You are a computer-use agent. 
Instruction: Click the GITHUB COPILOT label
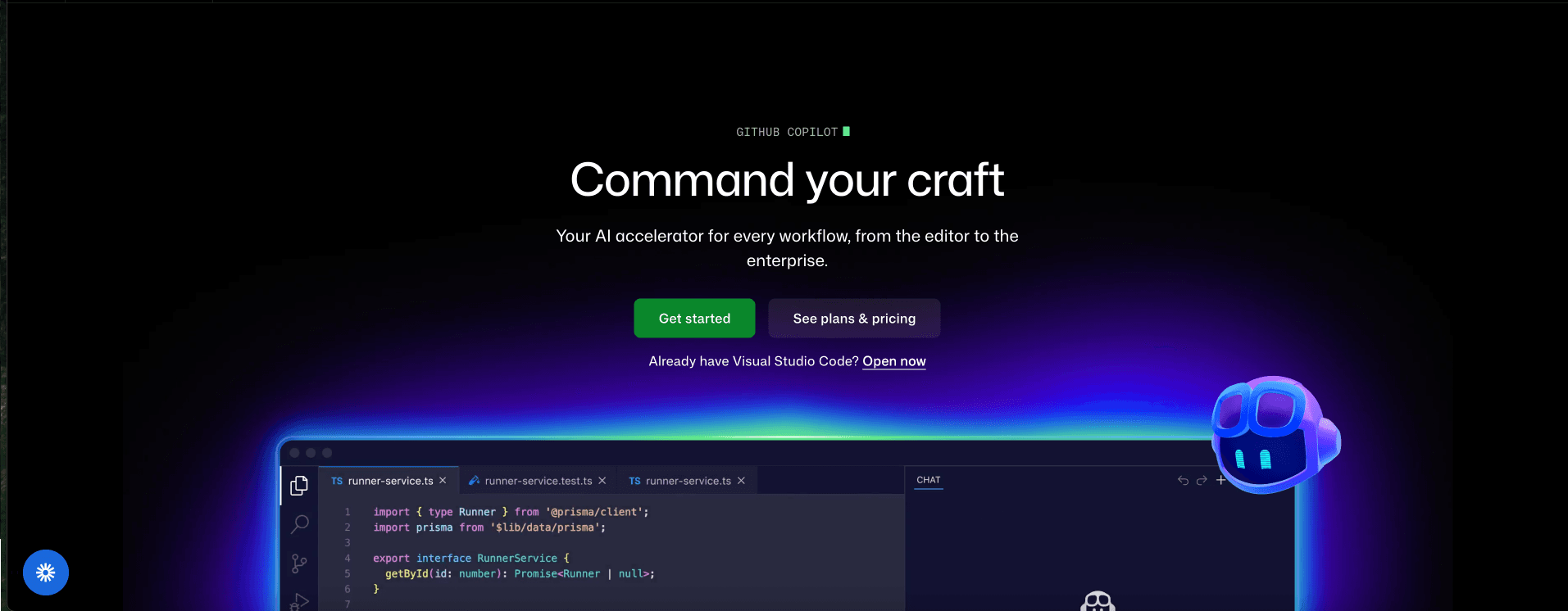click(x=787, y=132)
